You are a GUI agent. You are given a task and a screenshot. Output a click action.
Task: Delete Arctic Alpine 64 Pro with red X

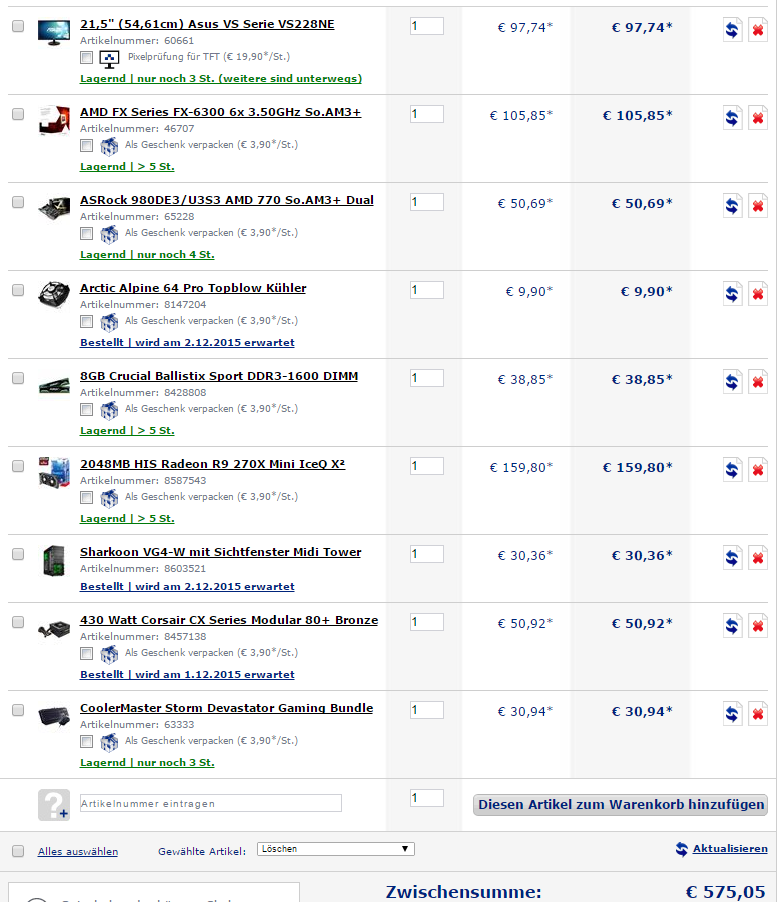[758, 294]
